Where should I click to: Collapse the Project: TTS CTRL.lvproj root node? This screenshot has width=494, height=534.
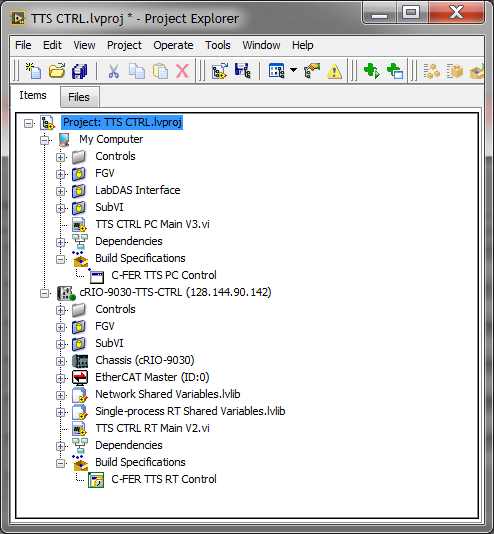click(29, 123)
